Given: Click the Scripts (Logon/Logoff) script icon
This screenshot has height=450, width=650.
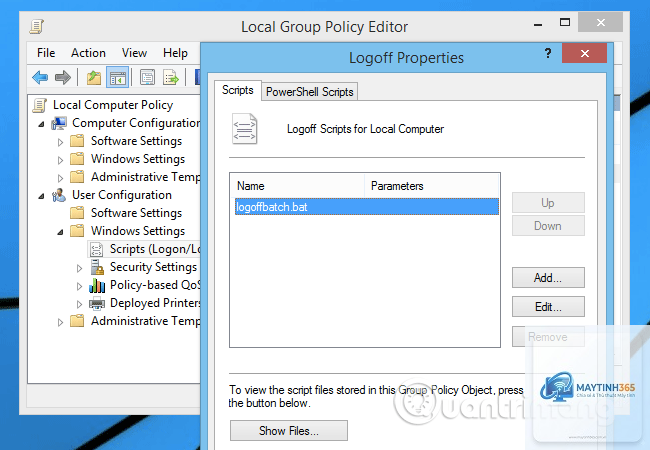Looking at the screenshot, I should pyautogui.click(x=97, y=249).
